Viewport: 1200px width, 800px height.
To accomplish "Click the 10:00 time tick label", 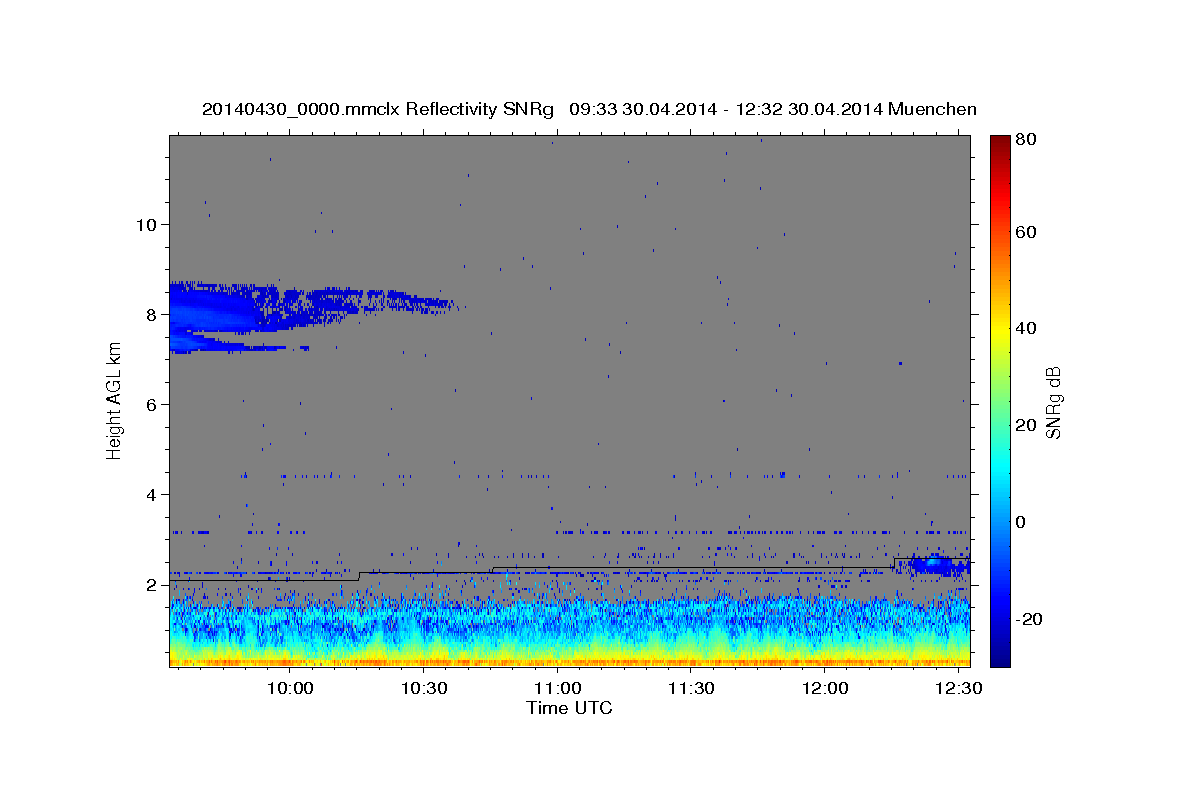I will [x=291, y=689].
